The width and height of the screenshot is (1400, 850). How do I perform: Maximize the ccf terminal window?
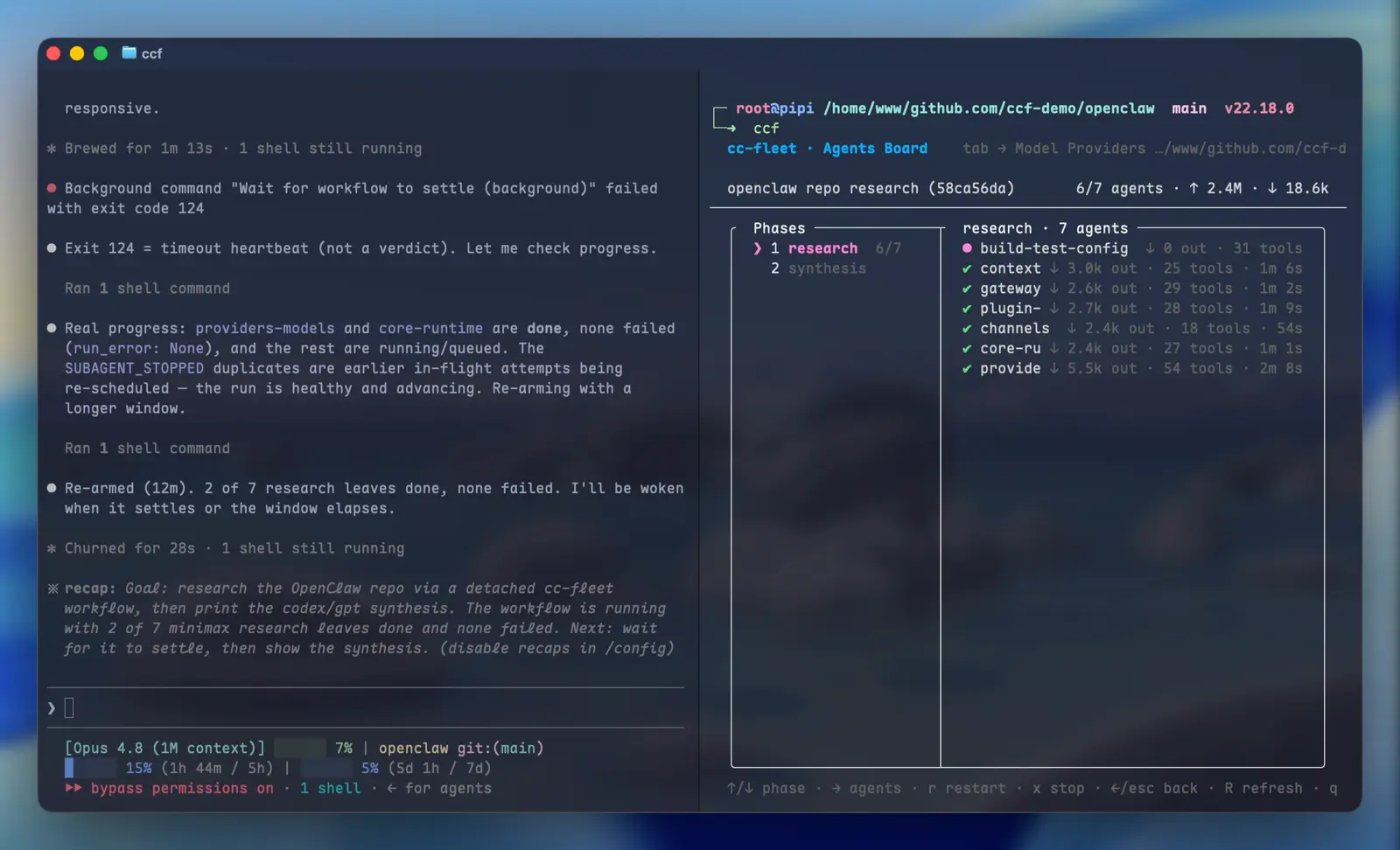point(101,53)
